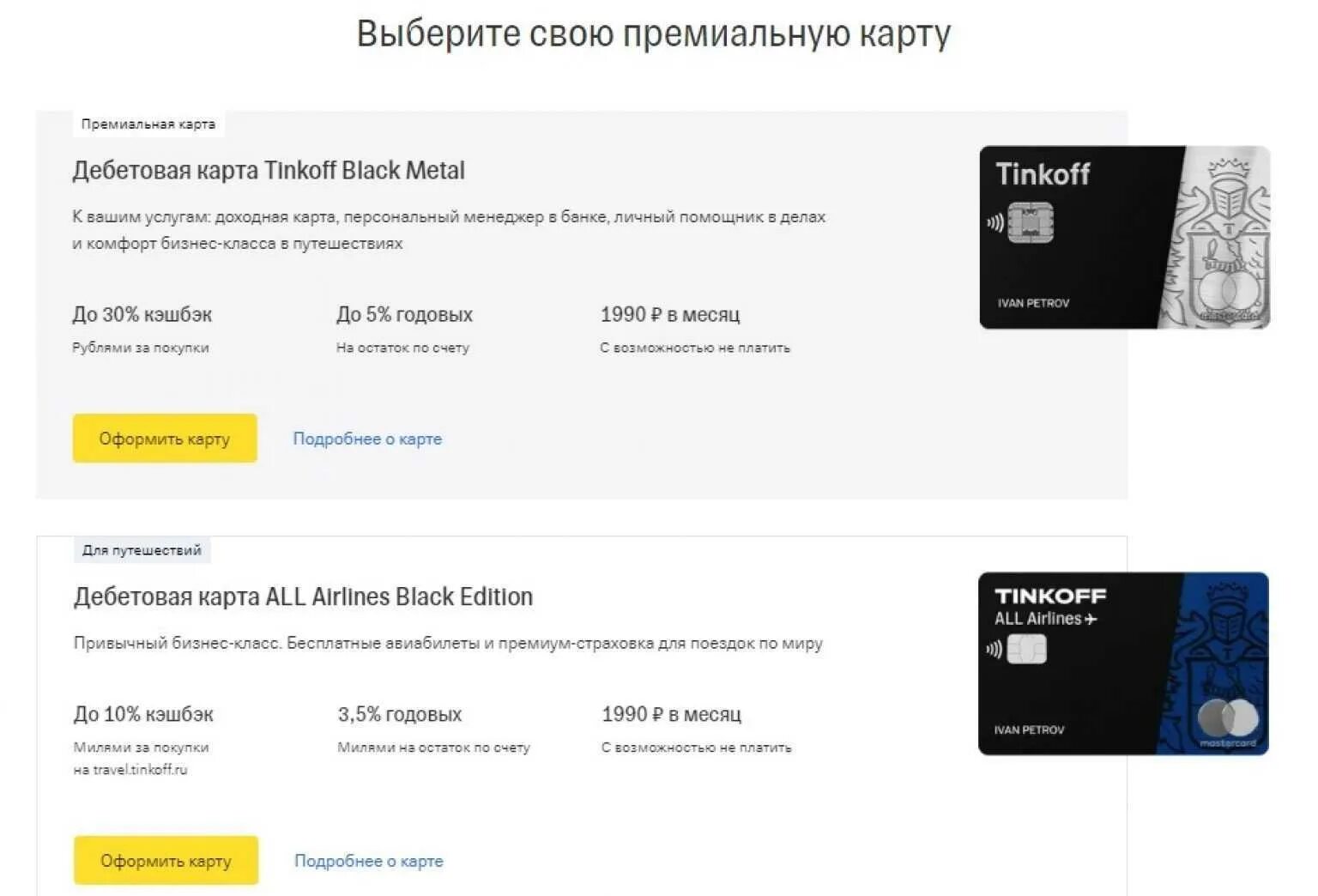This screenshot has width=1318, height=896.
Task: Apply for the Tinkoff Black Metal card
Action: coord(165,439)
